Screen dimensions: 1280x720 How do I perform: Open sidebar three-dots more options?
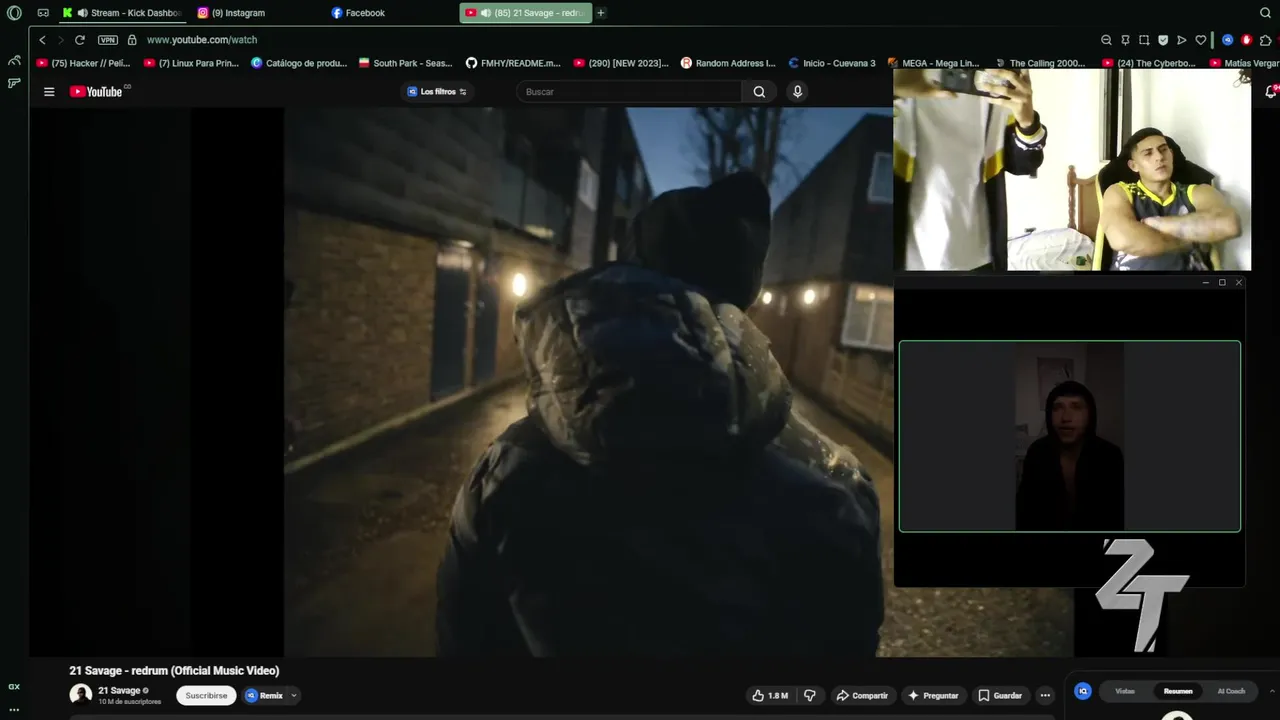click(x=14, y=709)
